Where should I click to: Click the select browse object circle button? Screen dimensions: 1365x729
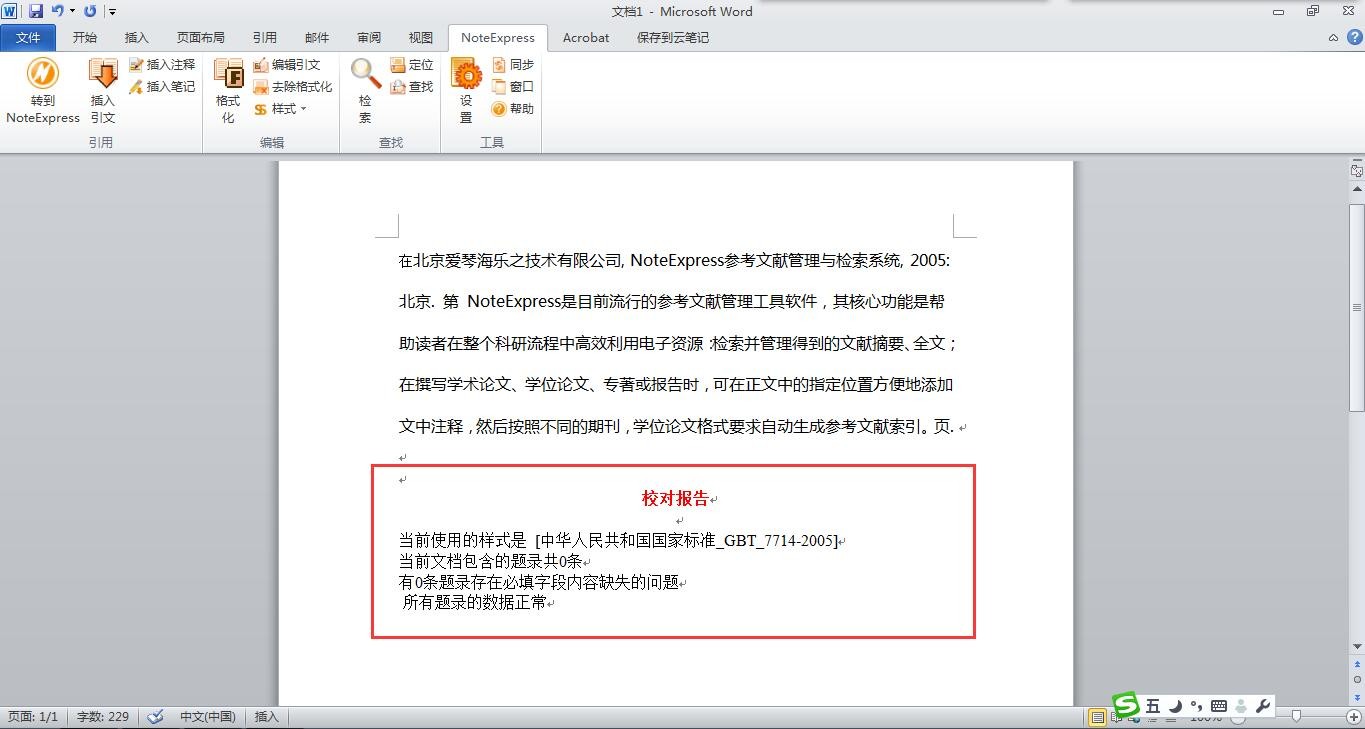[1357, 680]
